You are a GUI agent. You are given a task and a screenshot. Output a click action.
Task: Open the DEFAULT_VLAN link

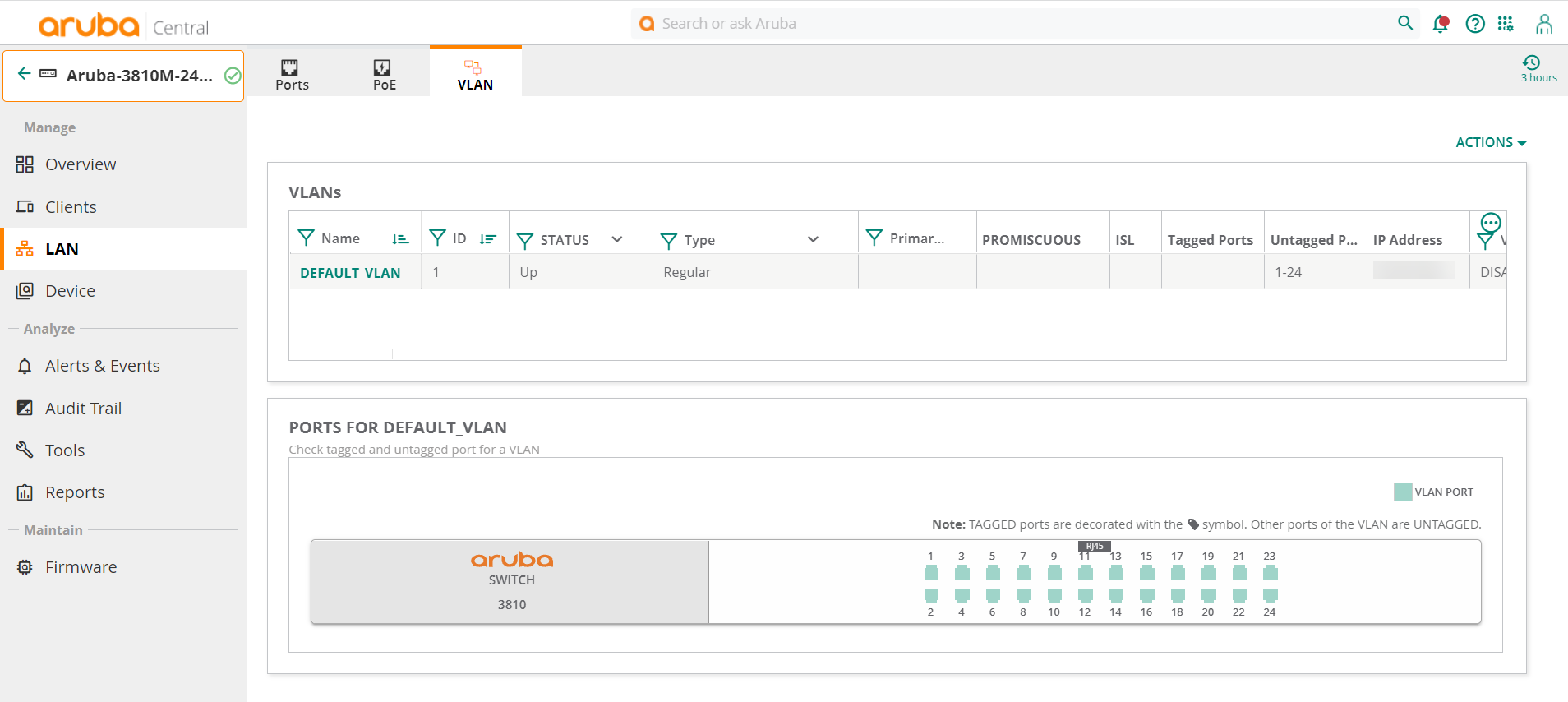[x=350, y=273]
